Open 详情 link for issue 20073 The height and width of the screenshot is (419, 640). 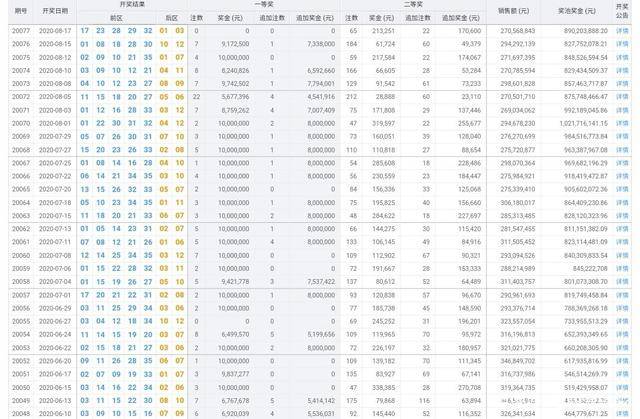coord(622,84)
